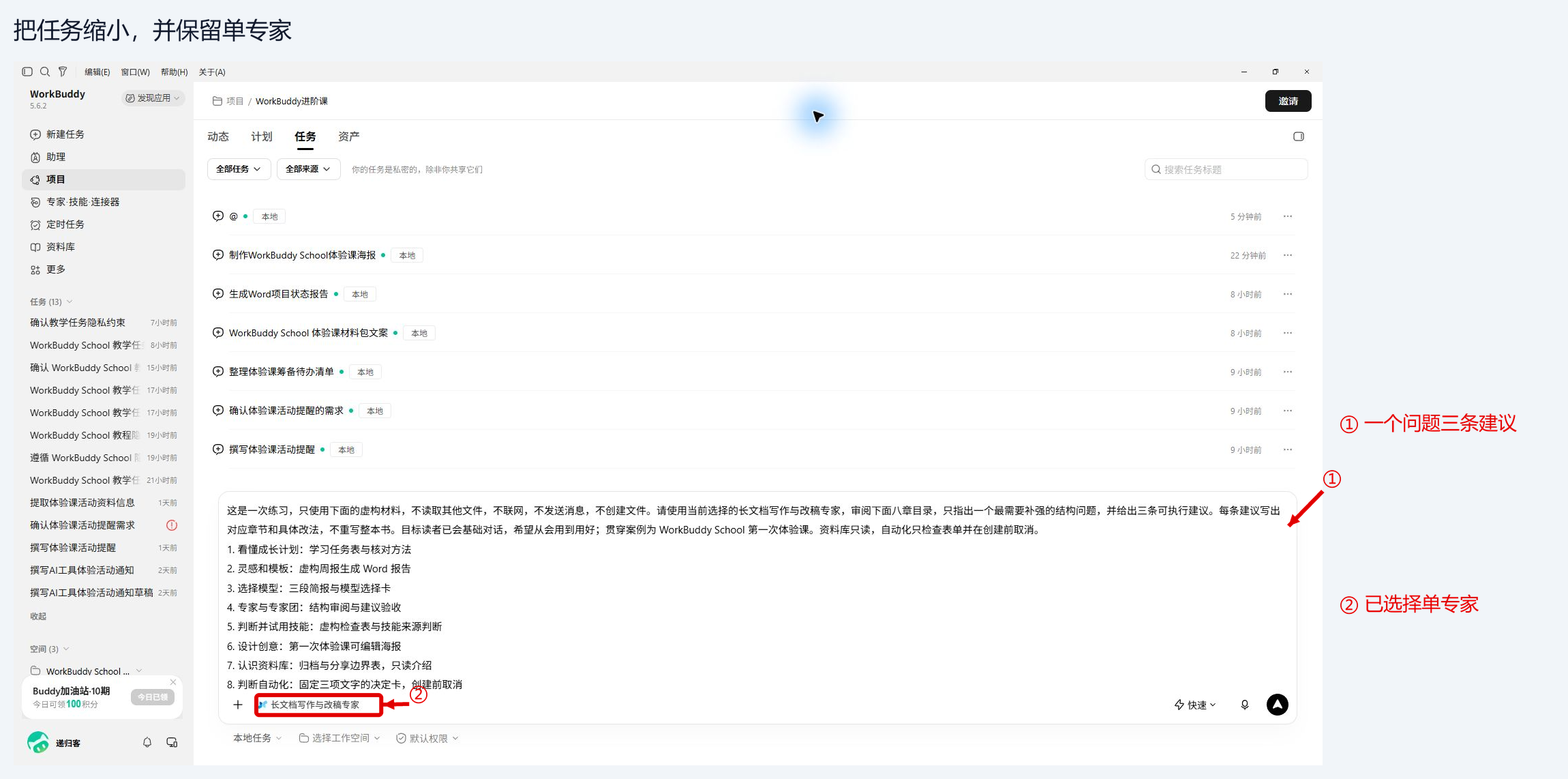Open the 默认权限 dropdown
The image size is (1568, 779).
click(427, 738)
